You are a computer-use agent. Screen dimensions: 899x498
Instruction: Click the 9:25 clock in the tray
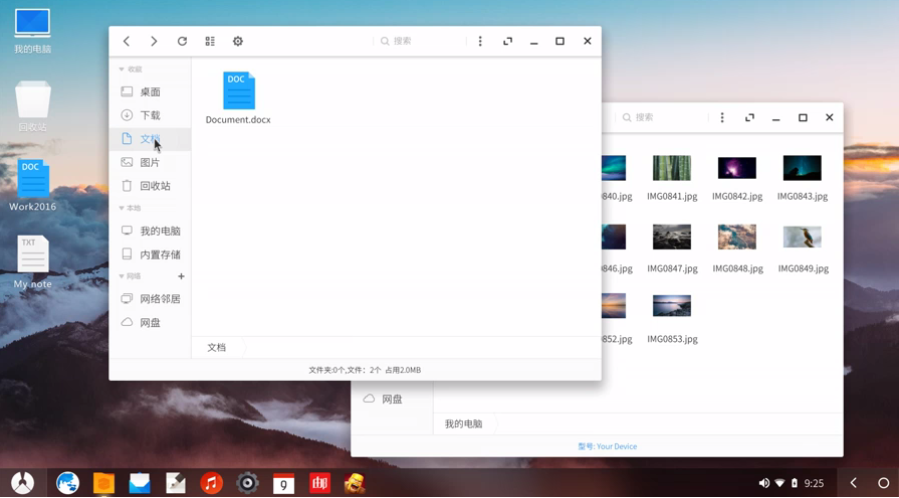click(814, 483)
